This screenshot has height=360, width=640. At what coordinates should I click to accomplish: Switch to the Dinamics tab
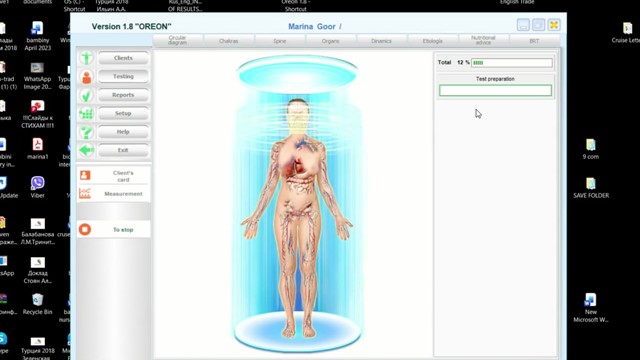click(381, 41)
